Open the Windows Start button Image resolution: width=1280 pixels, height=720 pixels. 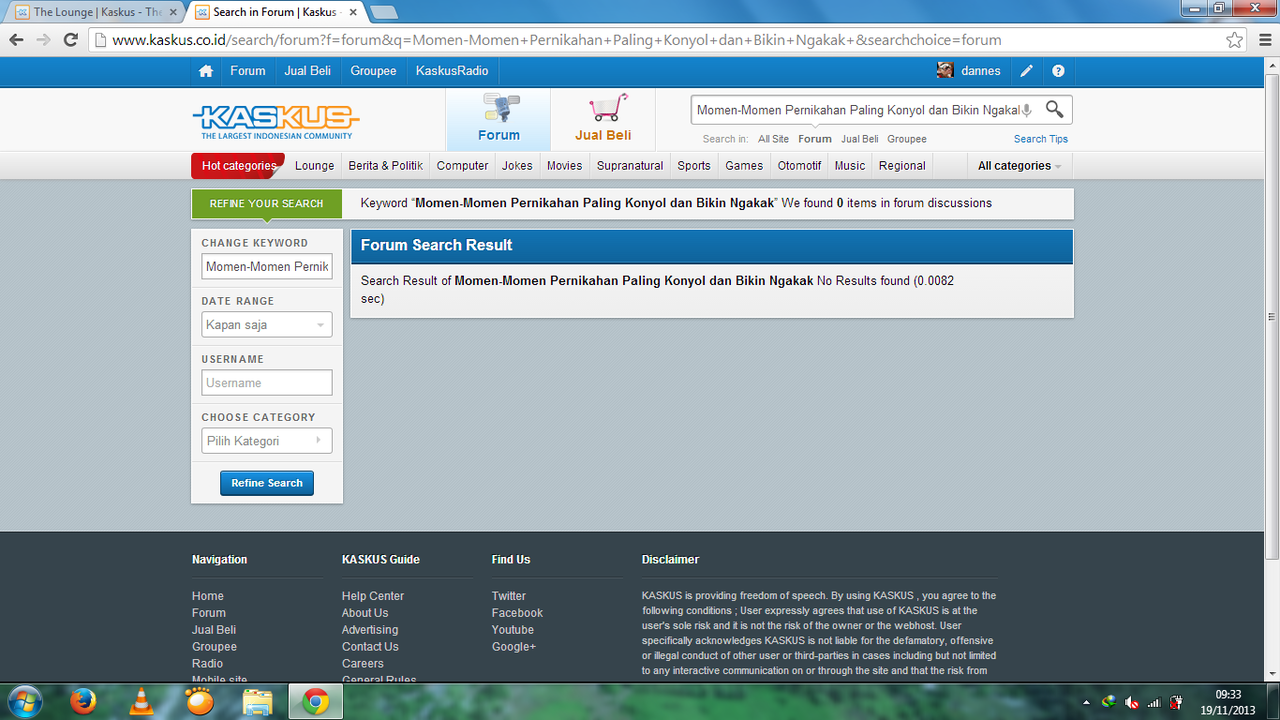[24, 702]
